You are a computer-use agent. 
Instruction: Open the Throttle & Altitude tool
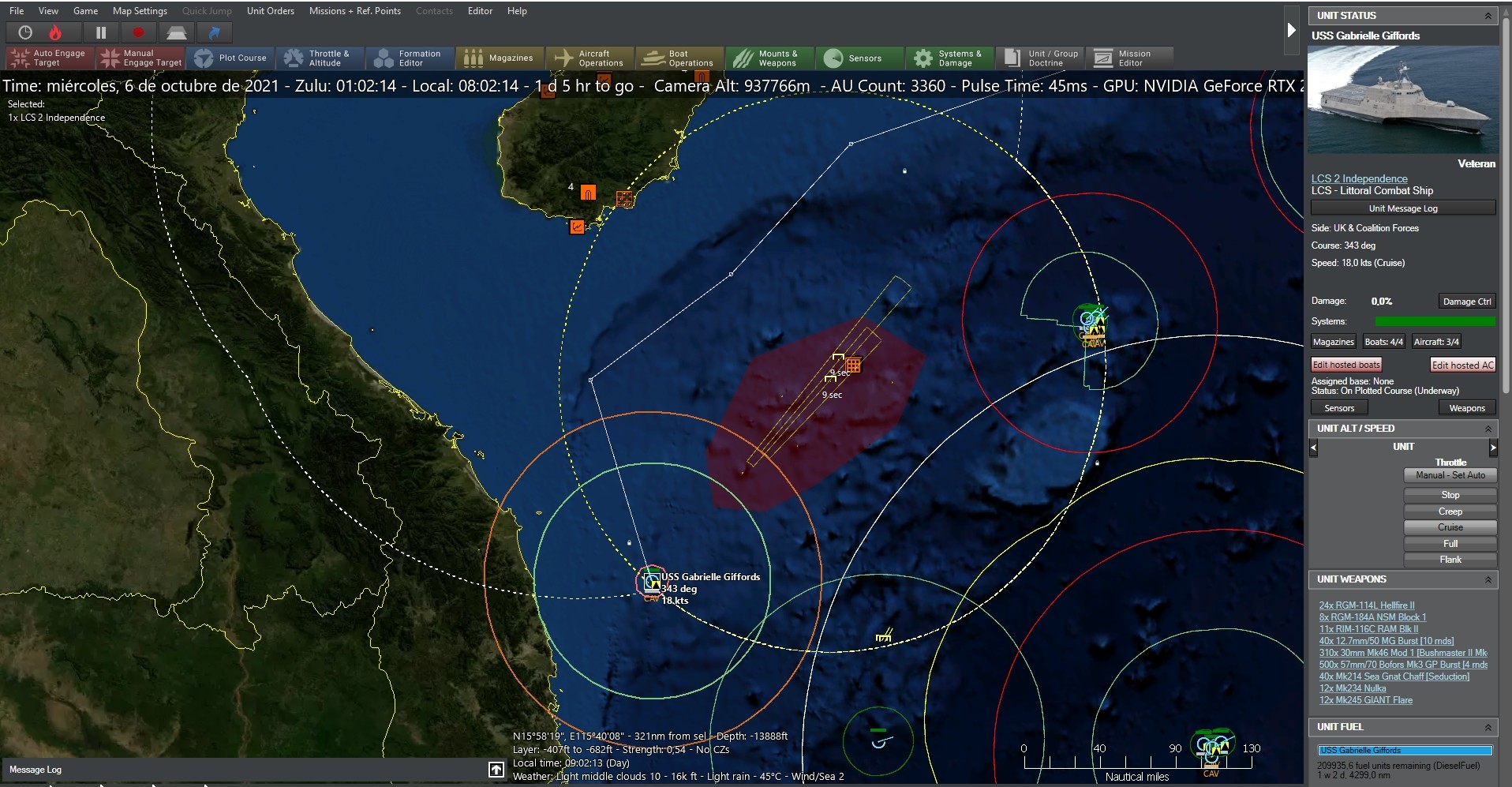click(x=320, y=58)
